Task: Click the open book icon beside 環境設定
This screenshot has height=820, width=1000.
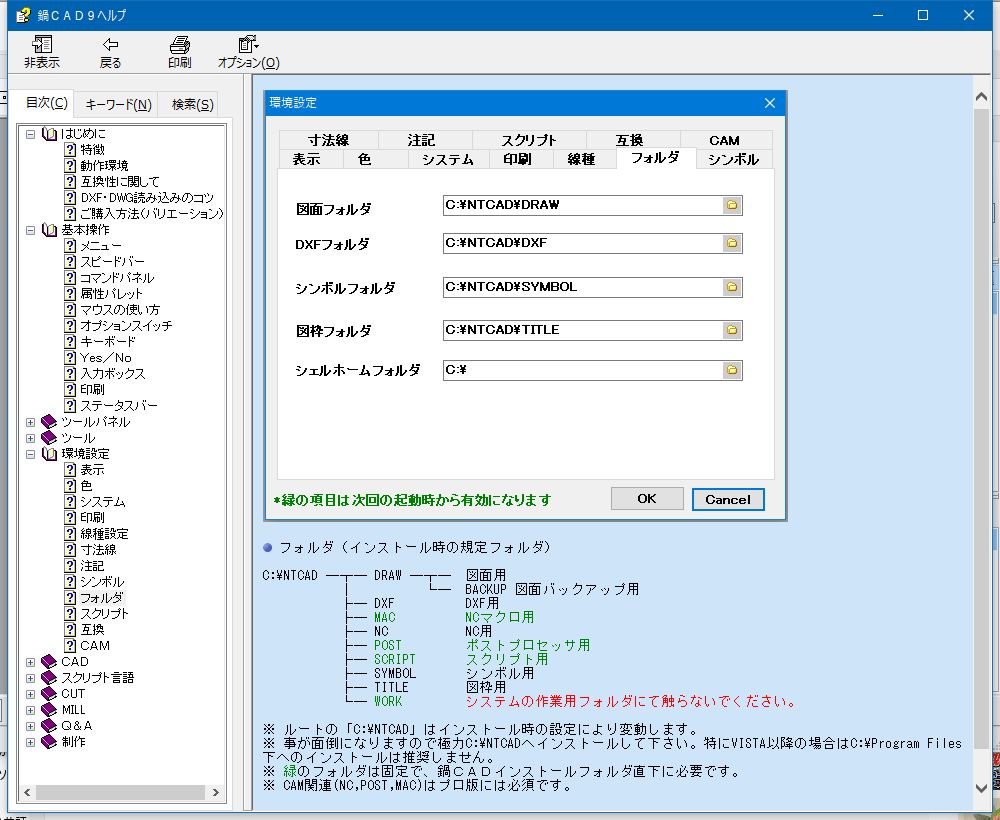Action: pos(49,453)
